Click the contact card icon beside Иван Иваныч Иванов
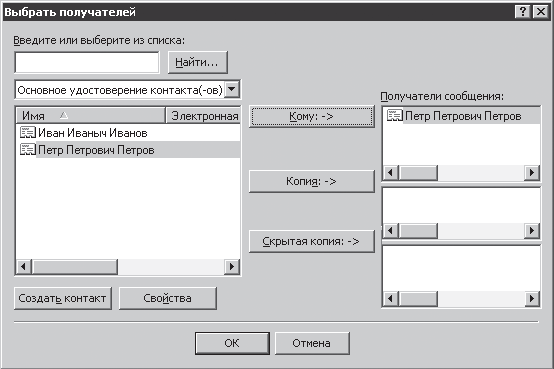 point(28,133)
